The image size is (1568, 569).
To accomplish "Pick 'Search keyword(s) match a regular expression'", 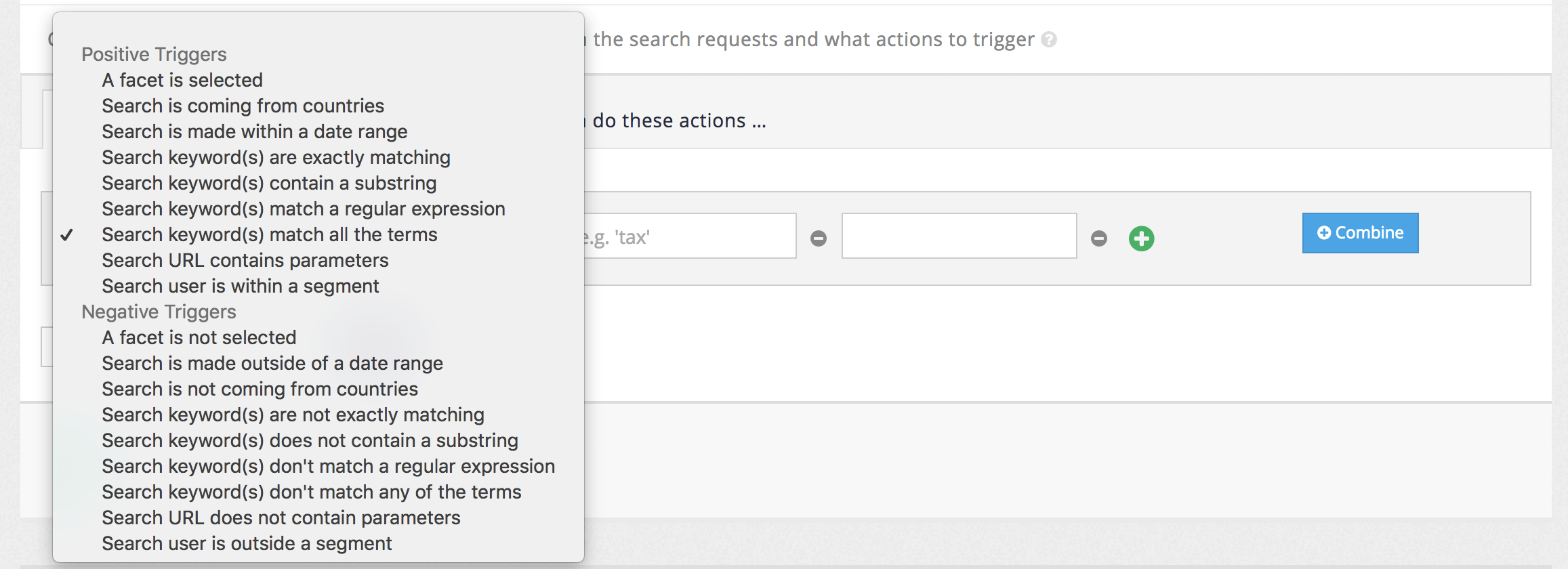I will [303, 209].
